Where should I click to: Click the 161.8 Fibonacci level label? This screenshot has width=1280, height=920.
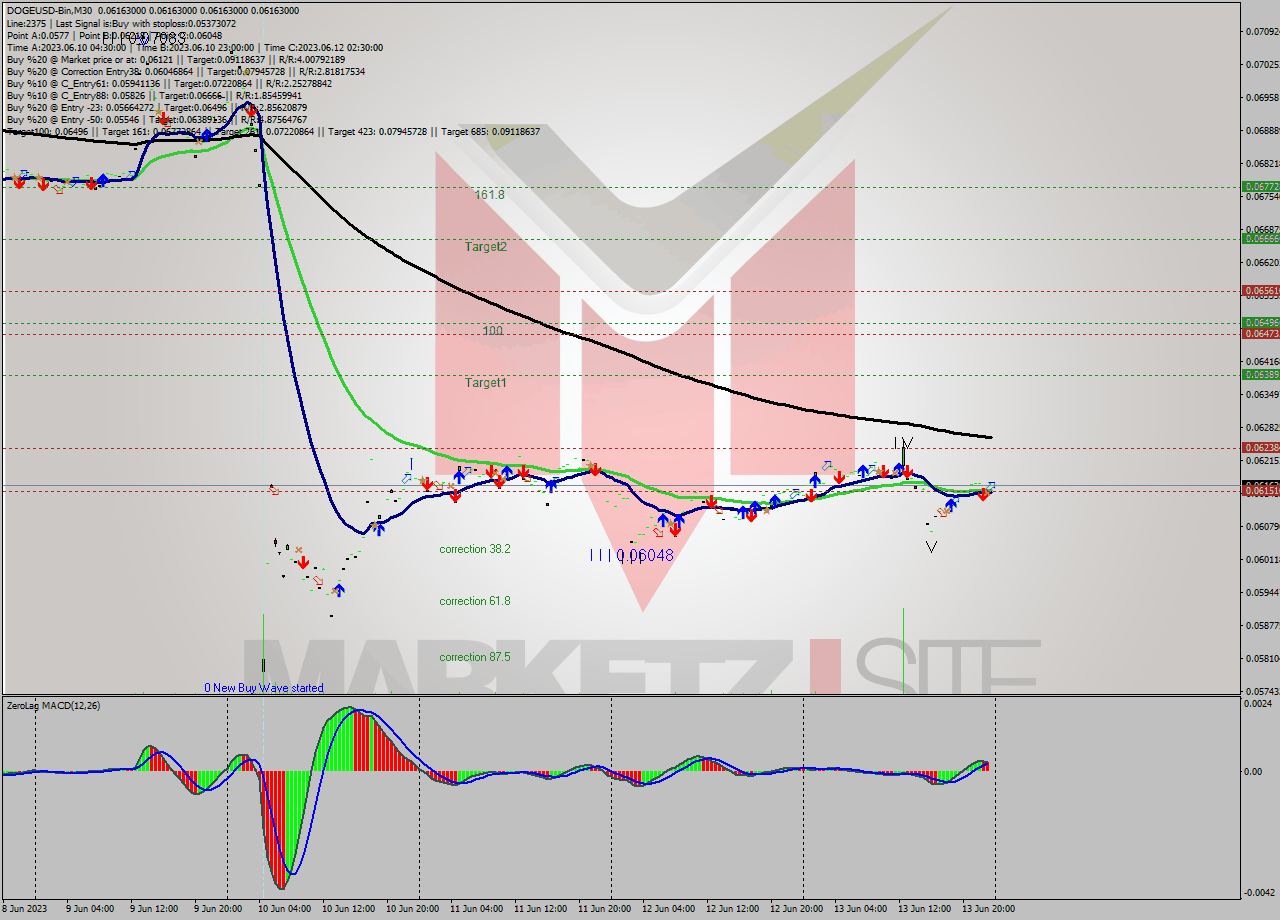coord(490,195)
